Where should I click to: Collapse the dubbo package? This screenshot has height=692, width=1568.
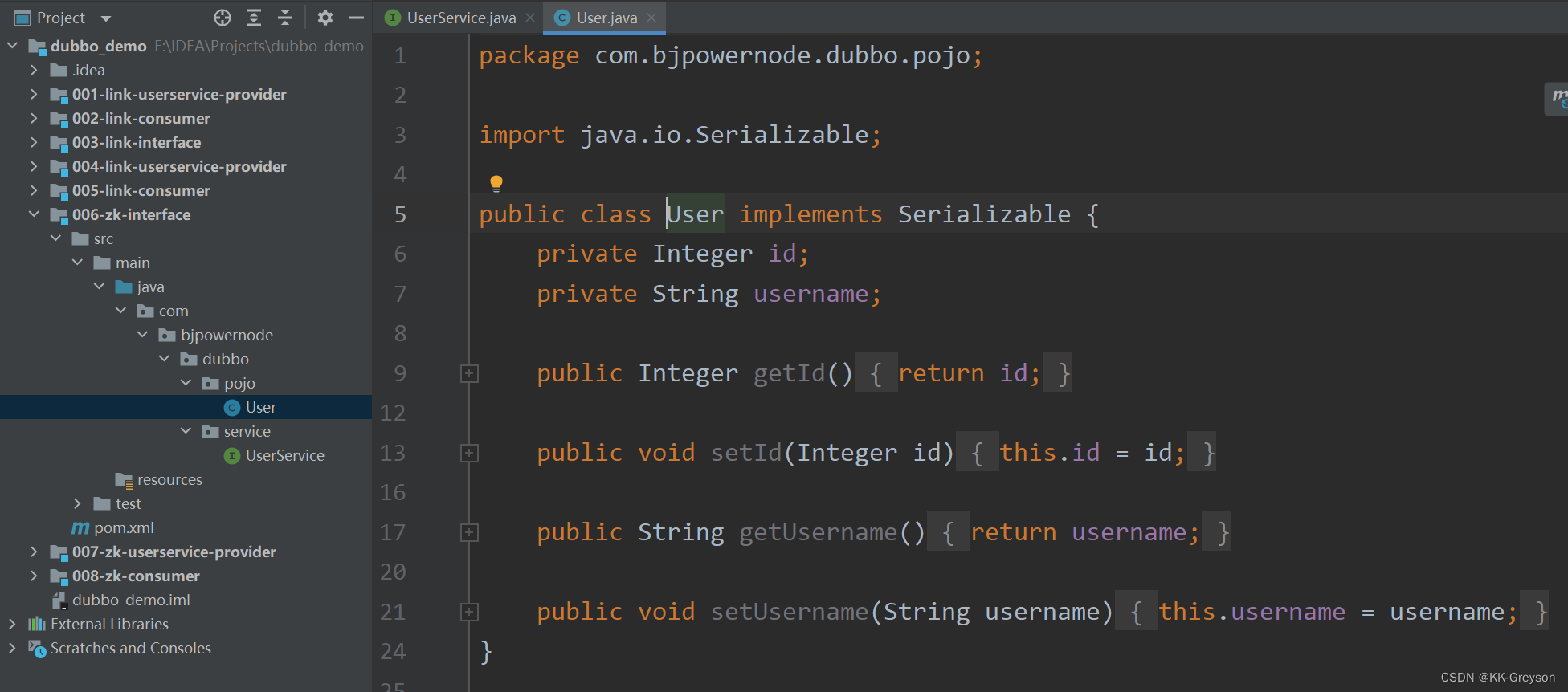pos(164,359)
